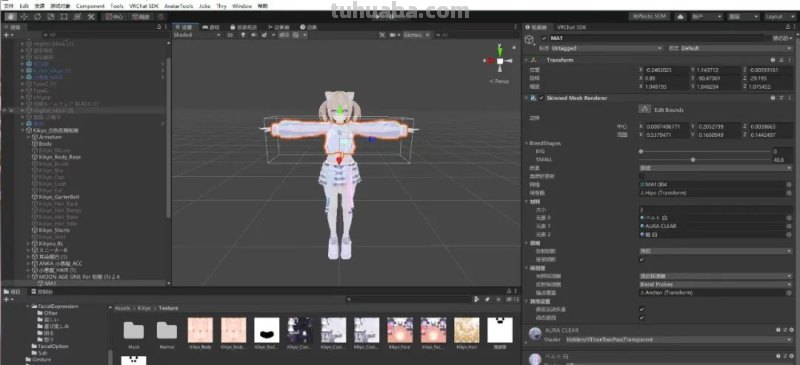Select the Move tool in the toolbar
Image resolution: width=800 pixels, height=365 pixels.
tap(24, 17)
